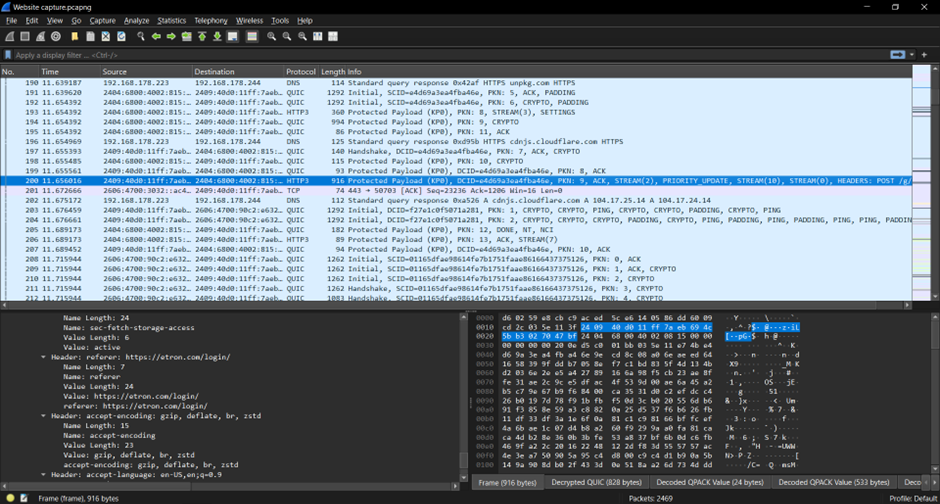This screenshot has width=940, height=504.
Task: Sort by the Destination column header
Action: [x=238, y=71]
